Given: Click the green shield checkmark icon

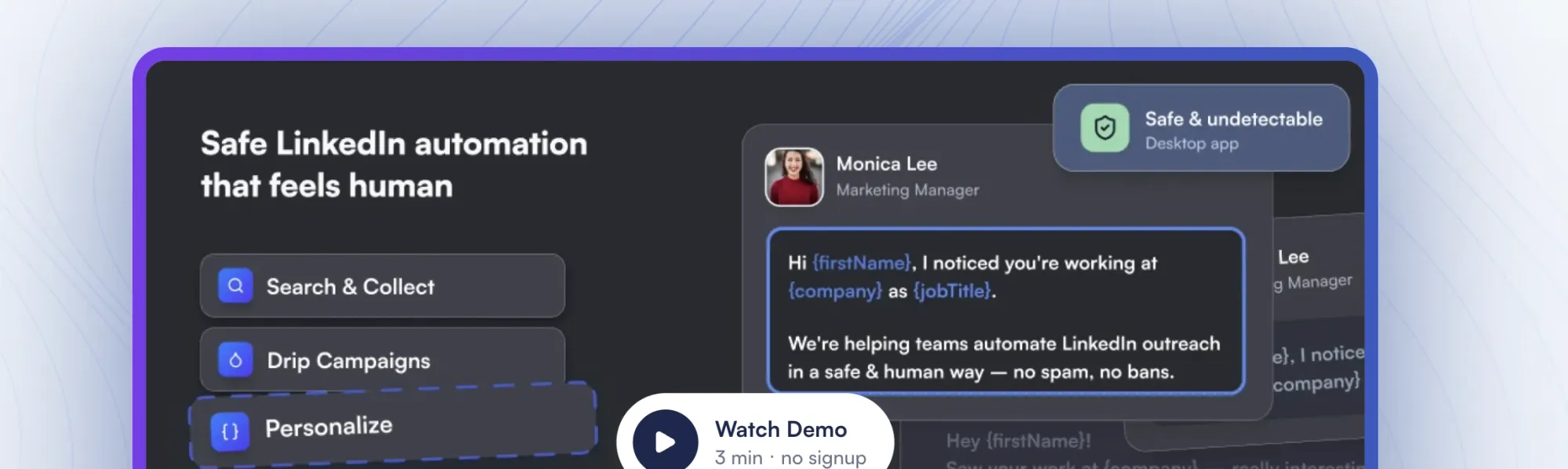Looking at the screenshot, I should [1105, 128].
